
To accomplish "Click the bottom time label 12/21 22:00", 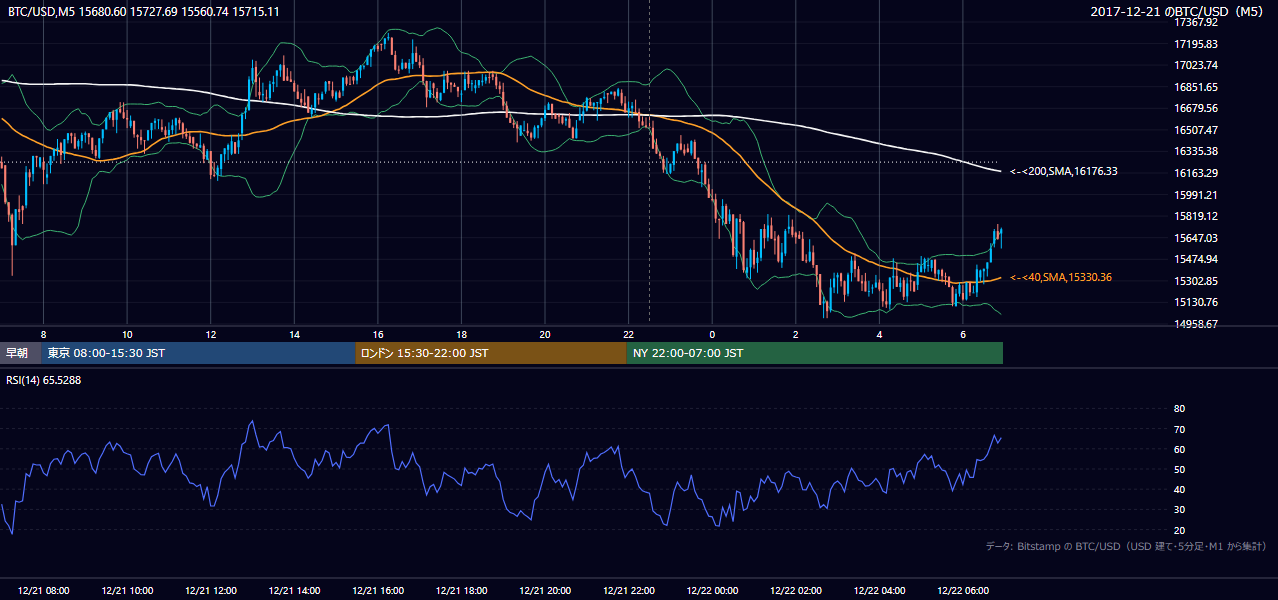I will tap(629, 591).
